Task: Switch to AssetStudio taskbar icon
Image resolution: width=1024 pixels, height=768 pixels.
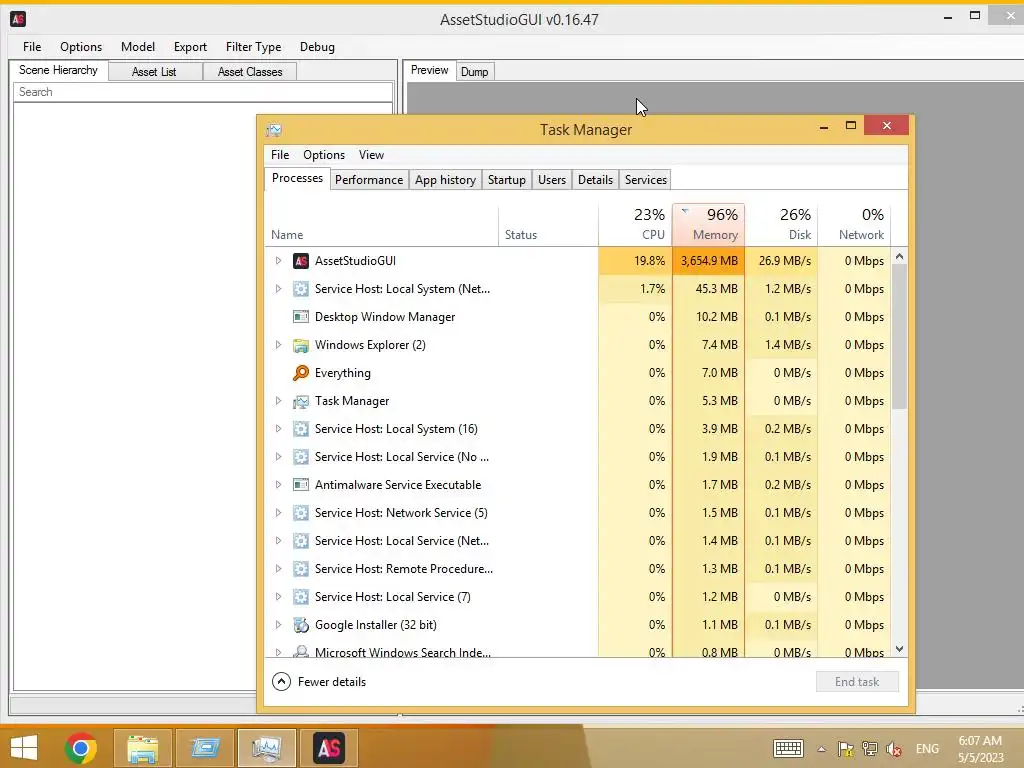Action: click(x=328, y=748)
